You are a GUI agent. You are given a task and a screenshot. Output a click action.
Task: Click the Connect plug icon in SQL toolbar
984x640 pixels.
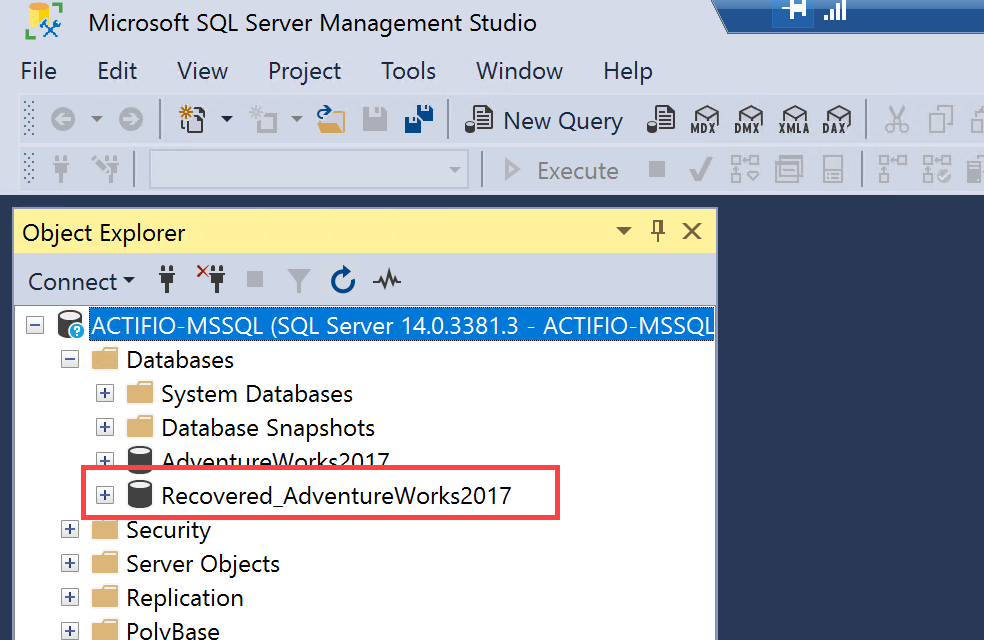click(x=62, y=169)
